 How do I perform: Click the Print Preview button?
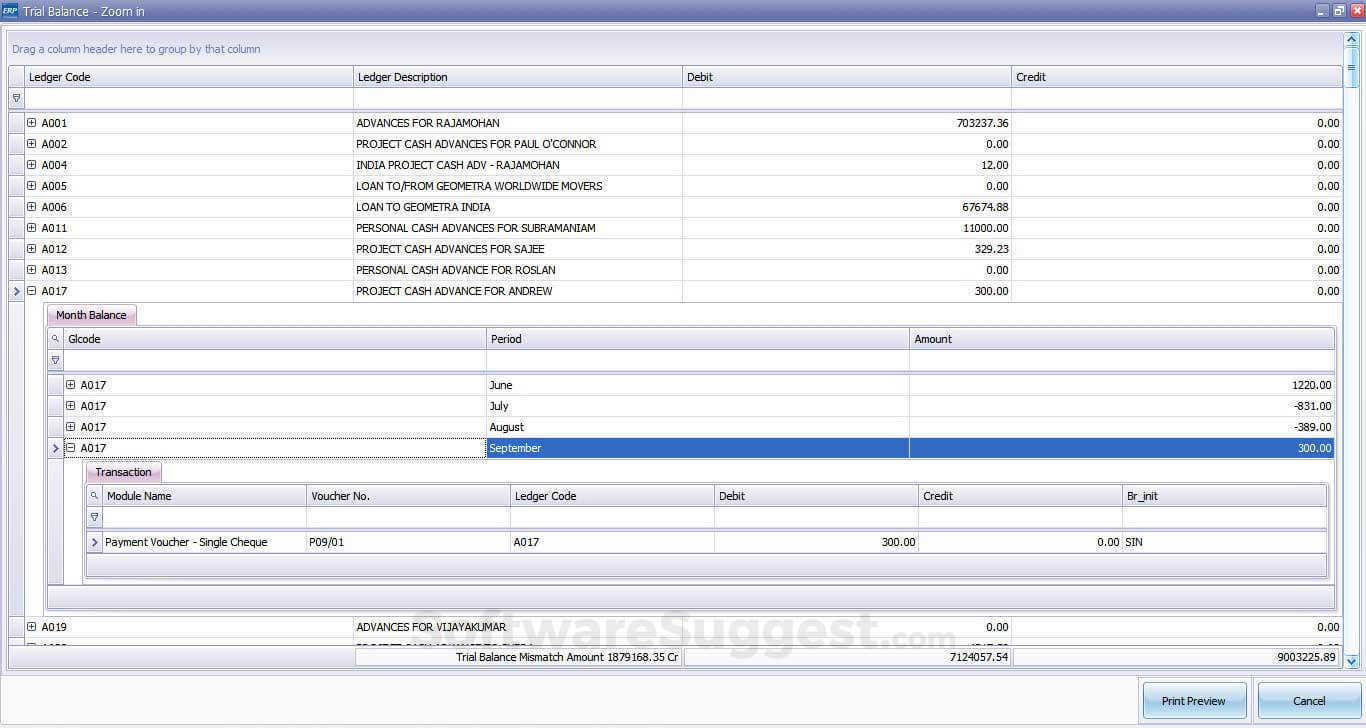coord(1193,701)
